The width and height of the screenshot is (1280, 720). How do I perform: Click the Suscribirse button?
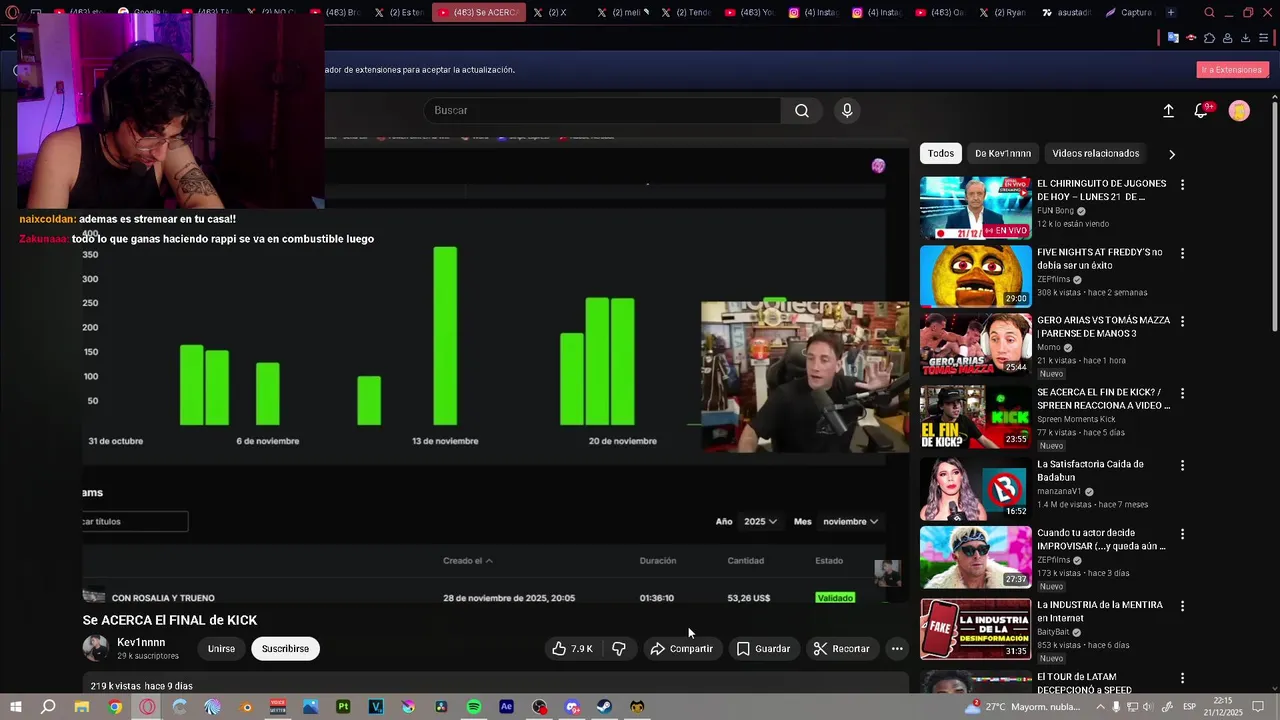(285, 649)
